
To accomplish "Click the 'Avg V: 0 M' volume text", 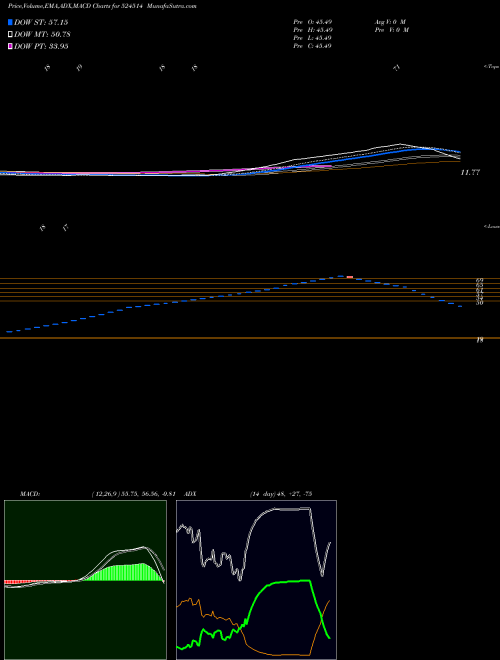I will (390, 22).
